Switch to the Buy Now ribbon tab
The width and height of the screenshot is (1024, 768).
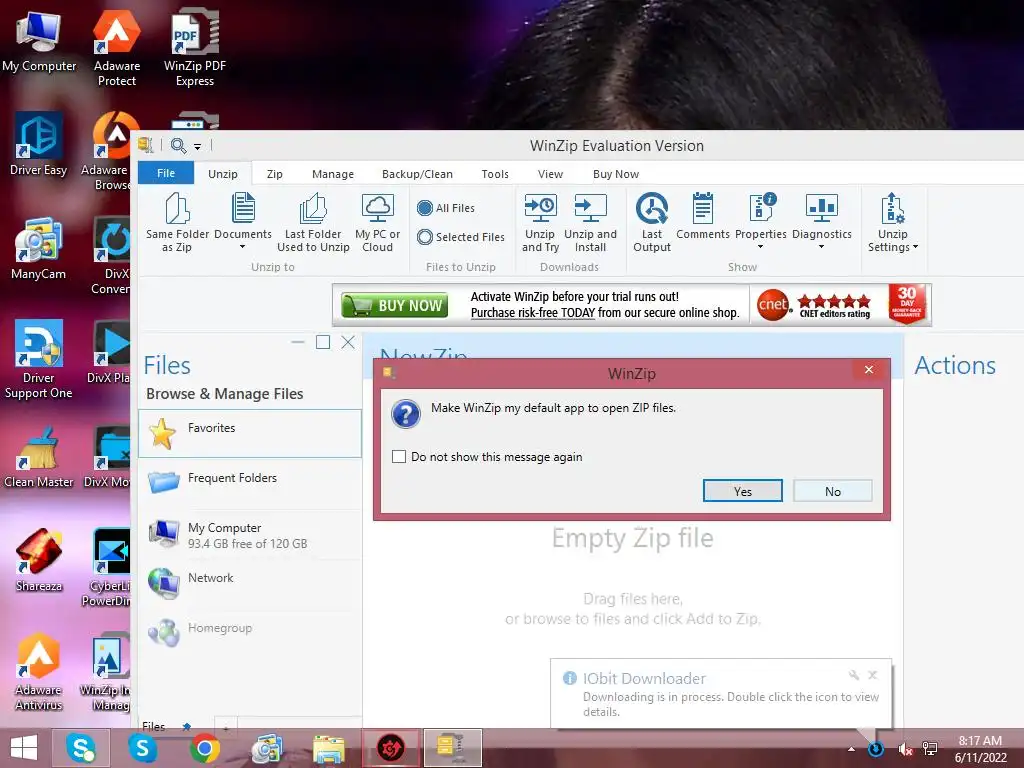pyautogui.click(x=616, y=174)
